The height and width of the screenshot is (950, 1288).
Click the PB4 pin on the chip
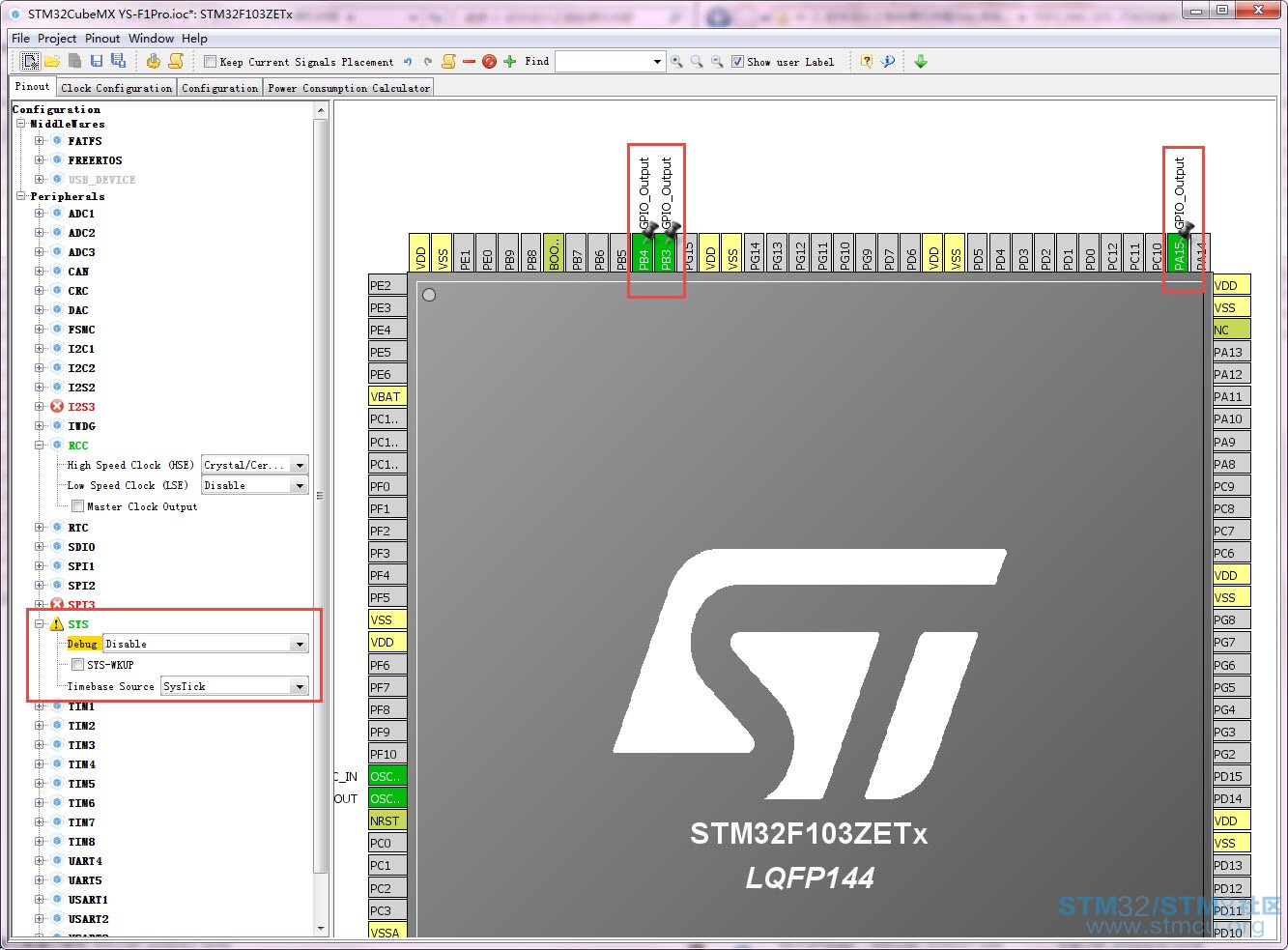(x=644, y=257)
